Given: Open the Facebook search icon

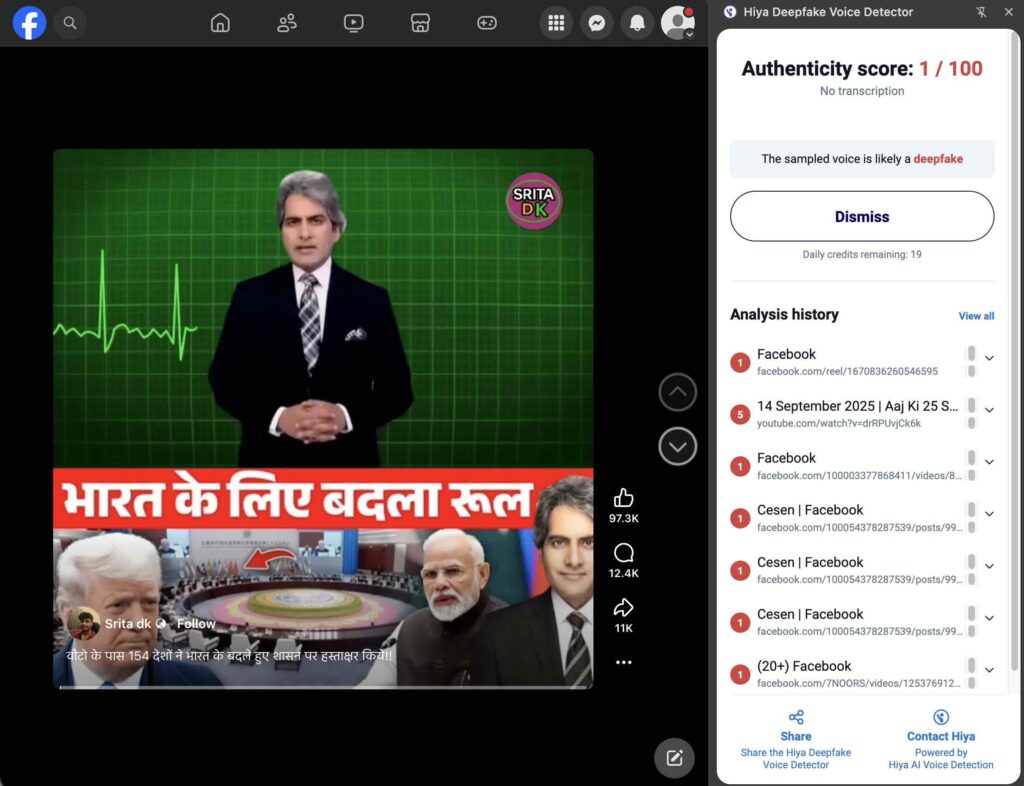Looking at the screenshot, I should pyautogui.click(x=70, y=22).
